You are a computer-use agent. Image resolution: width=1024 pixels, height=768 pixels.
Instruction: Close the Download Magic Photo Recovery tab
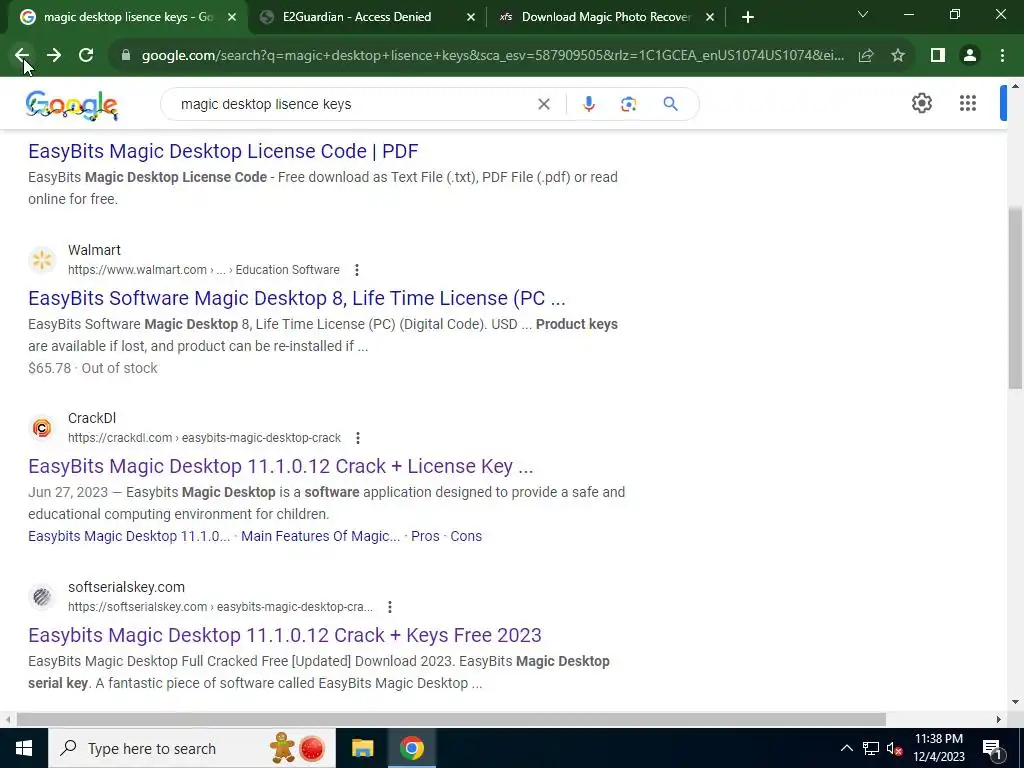click(710, 17)
